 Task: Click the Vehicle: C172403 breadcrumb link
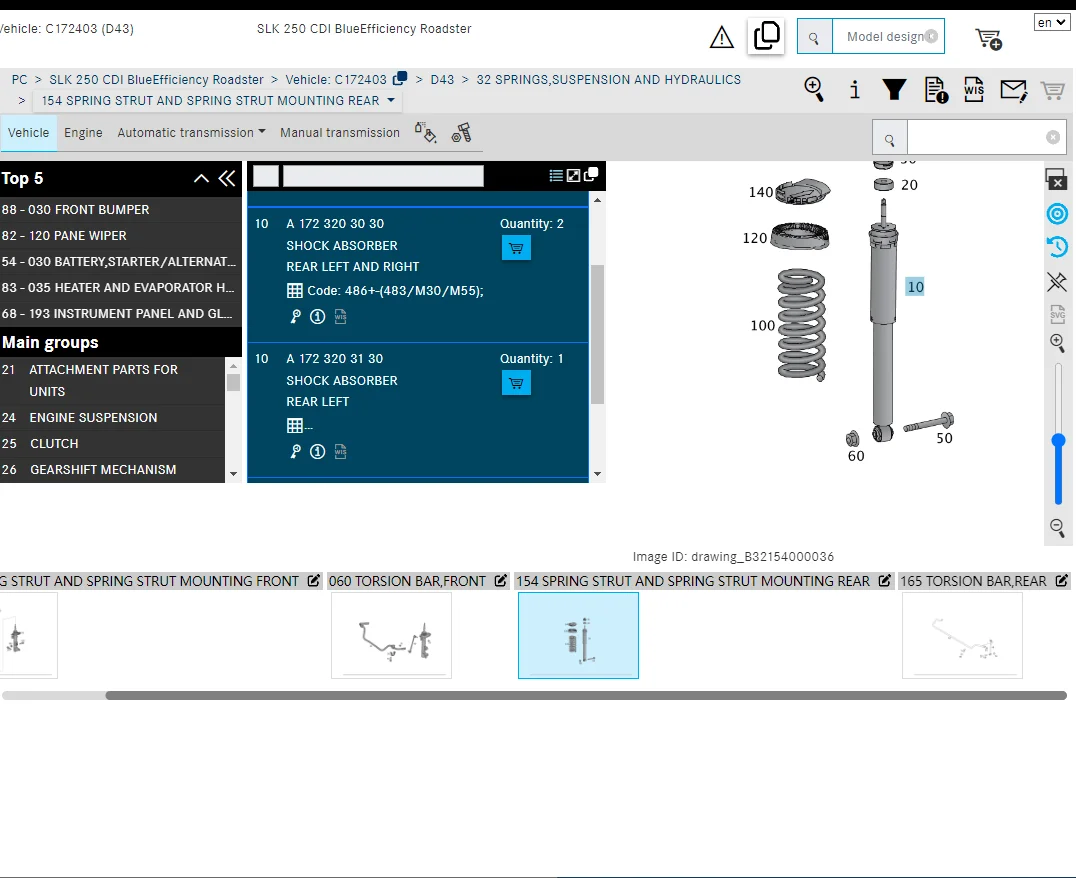pyautogui.click(x=336, y=80)
